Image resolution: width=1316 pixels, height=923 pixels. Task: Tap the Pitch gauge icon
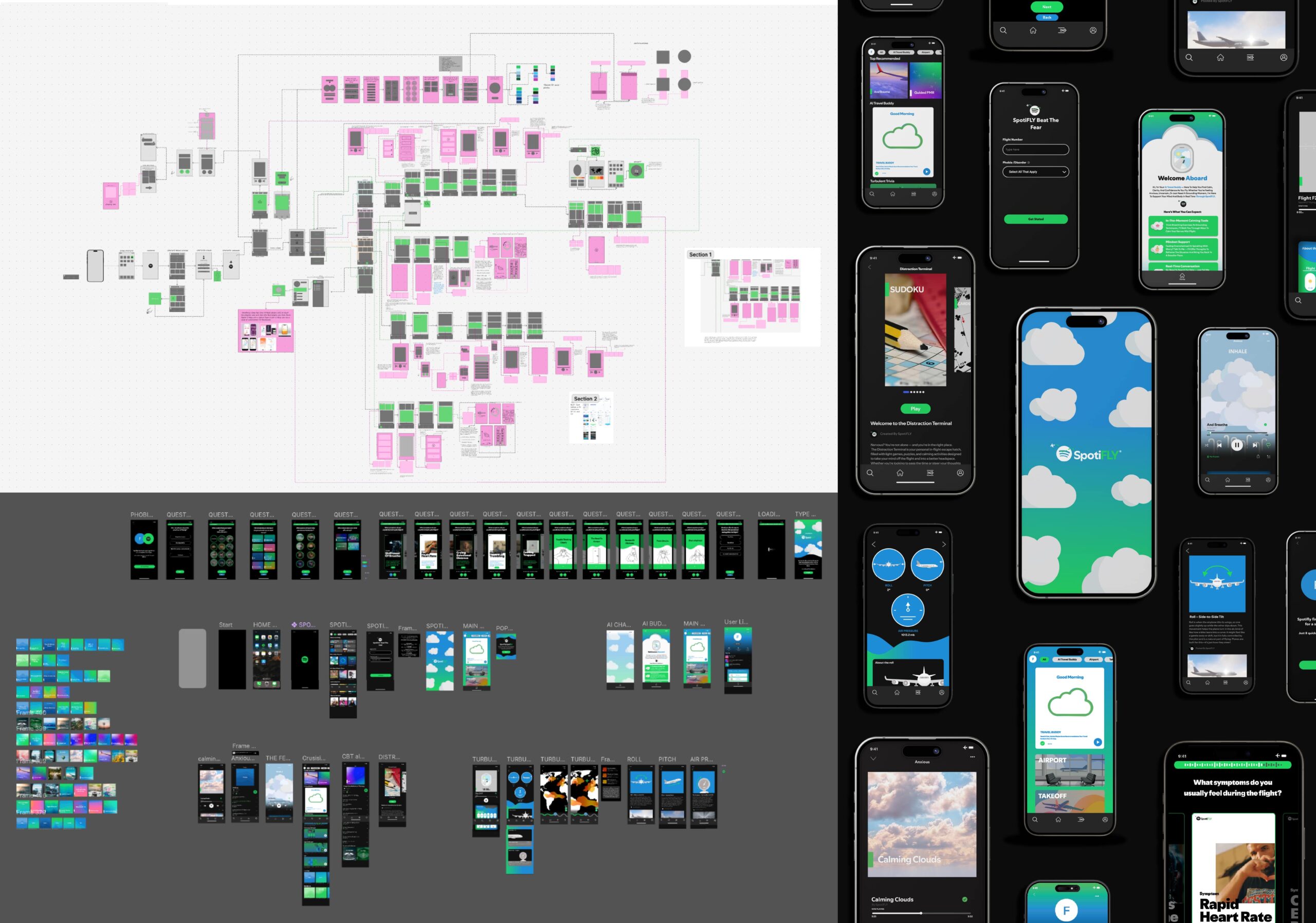pos(927,565)
